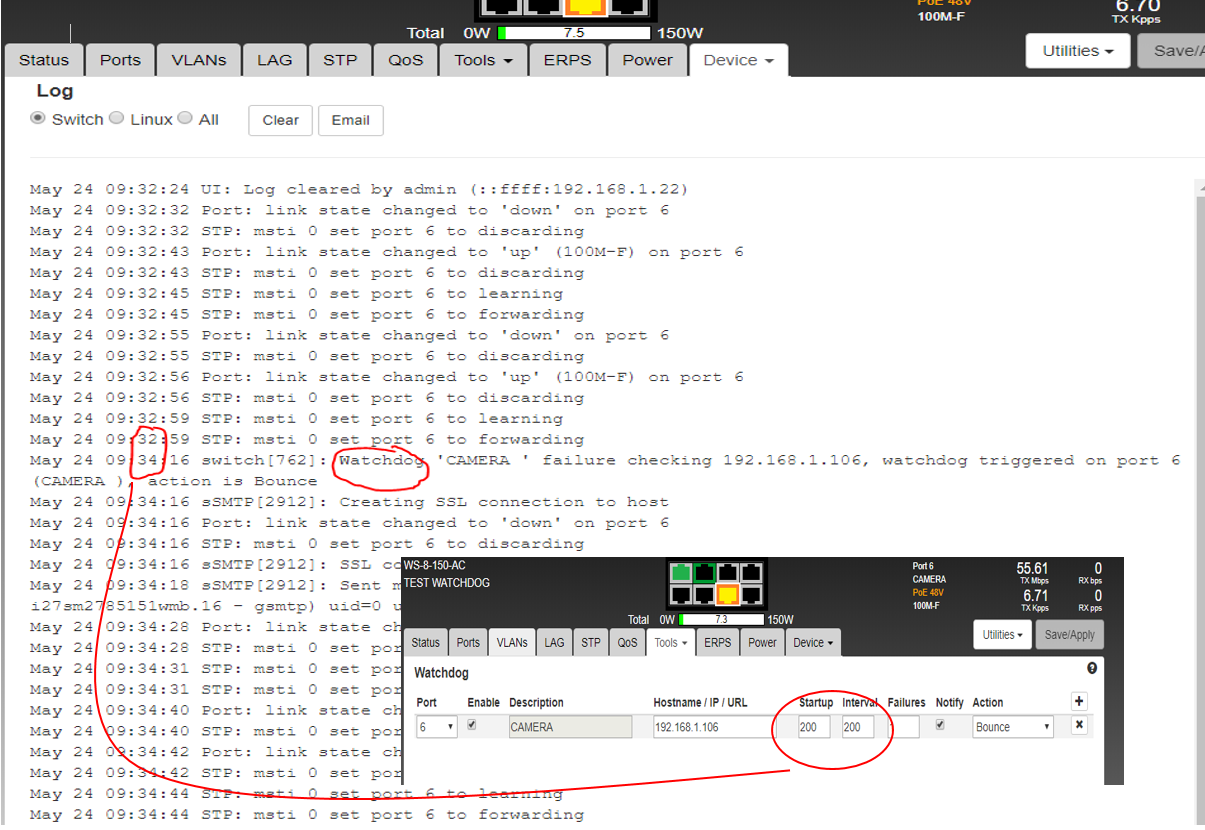Click the Email button beside Clear

click(350, 120)
